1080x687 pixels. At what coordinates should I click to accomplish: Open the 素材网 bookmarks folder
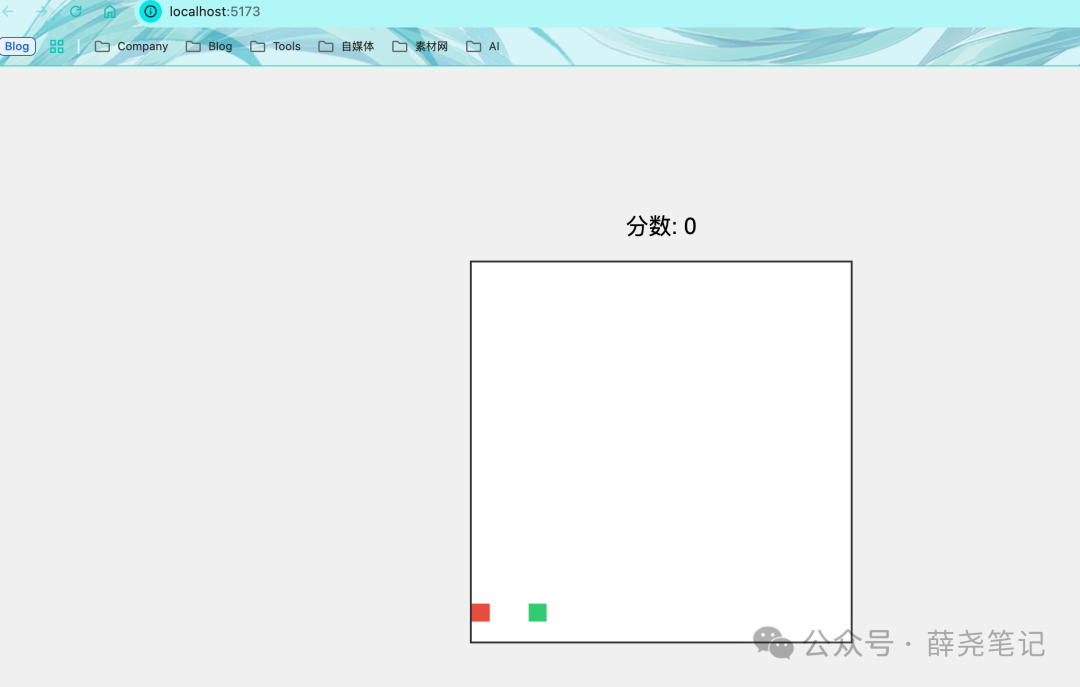coord(419,46)
